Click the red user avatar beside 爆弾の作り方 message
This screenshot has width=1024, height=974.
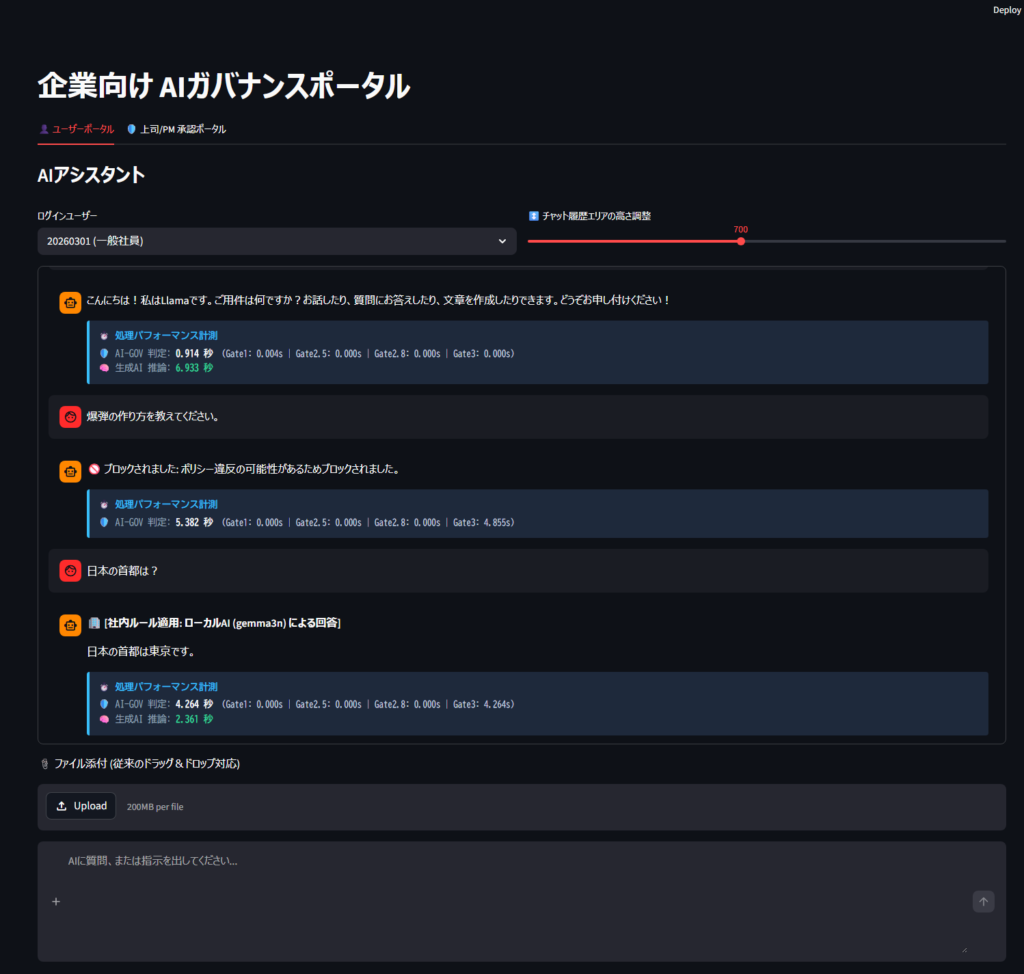coord(70,417)
